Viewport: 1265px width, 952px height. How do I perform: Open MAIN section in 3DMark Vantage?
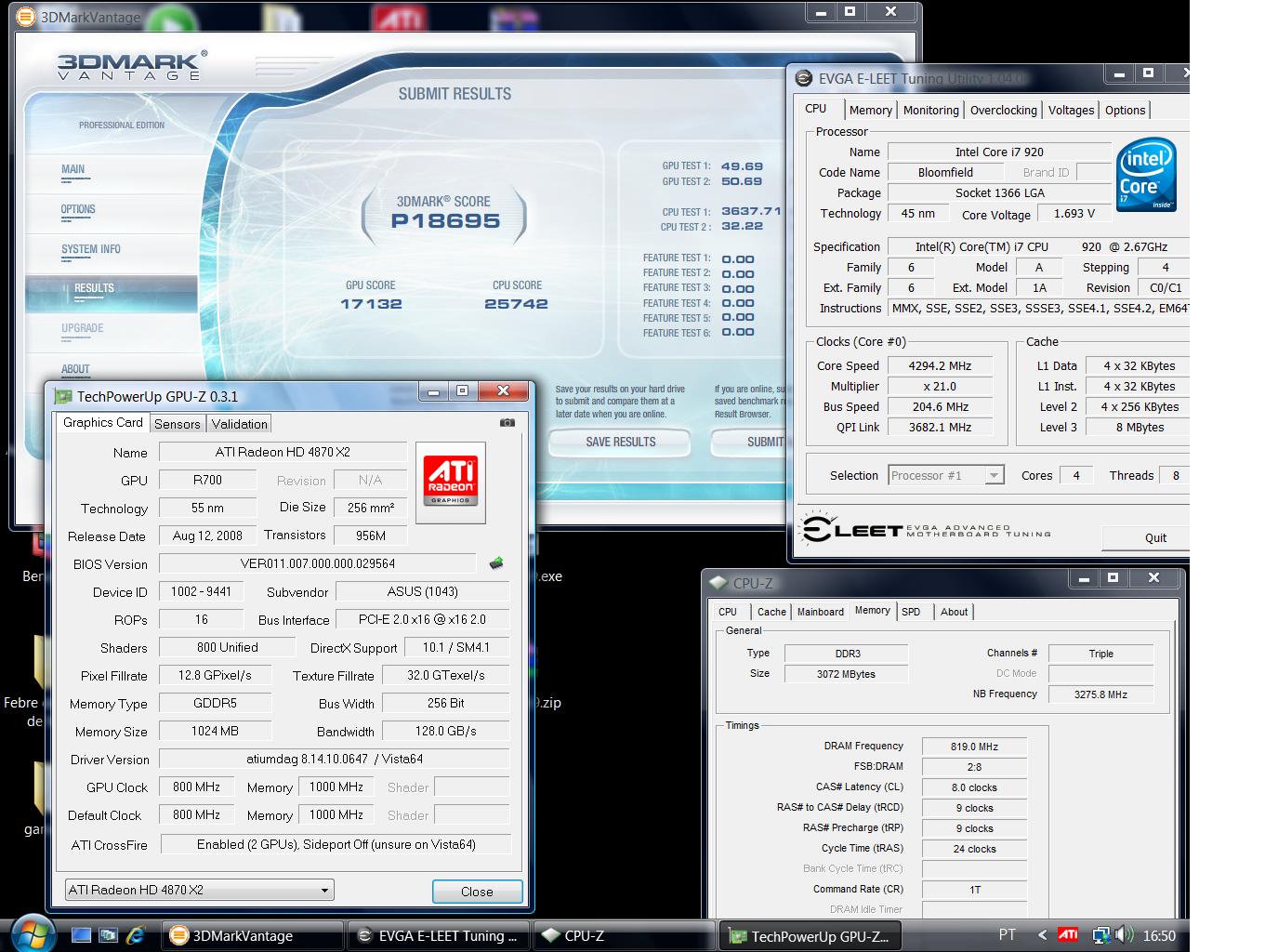72,169
